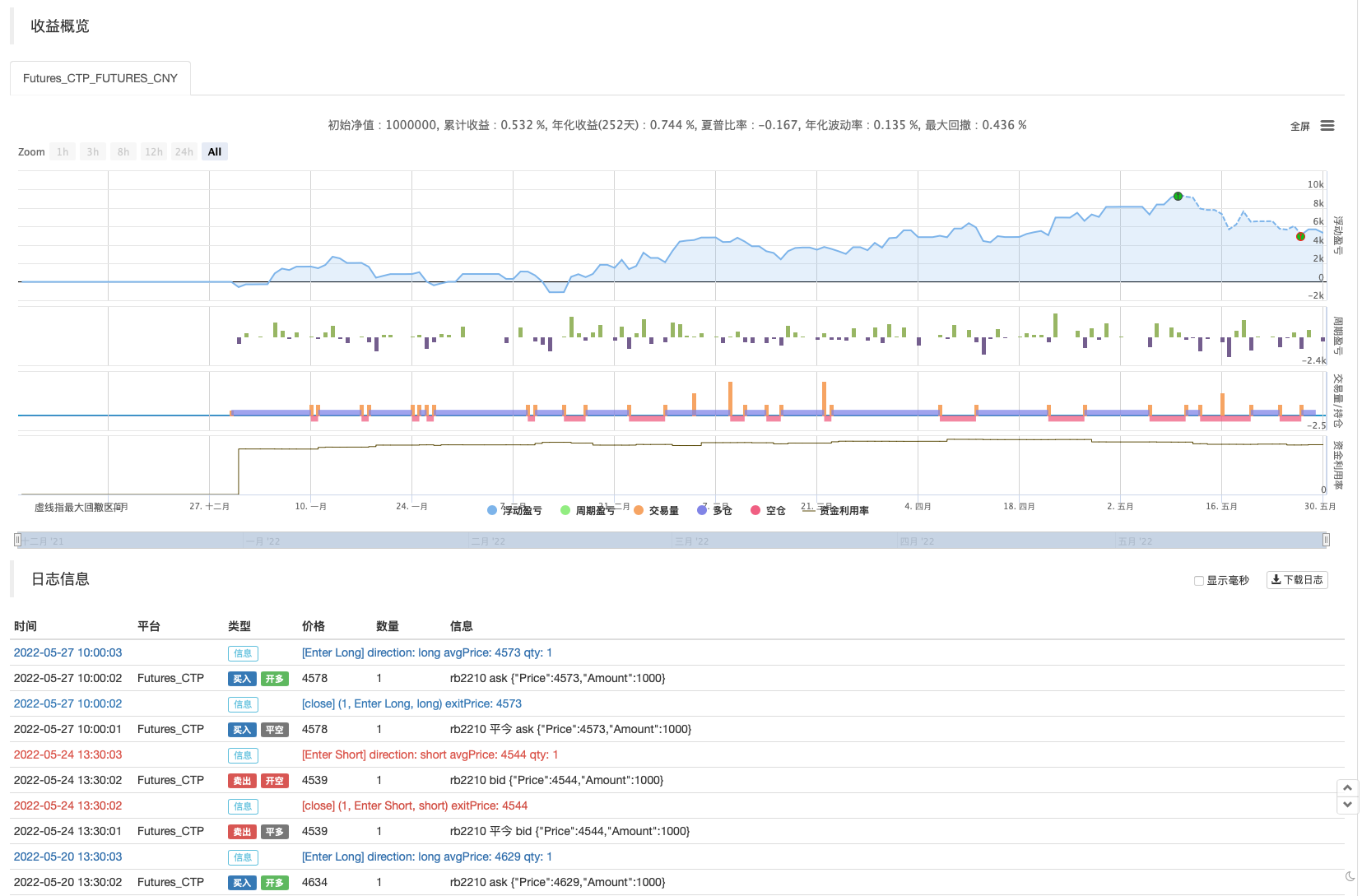Set chart zoom range to All
Image resolution: width=1362 pixels, height=896 pixels.
[215, 152]
